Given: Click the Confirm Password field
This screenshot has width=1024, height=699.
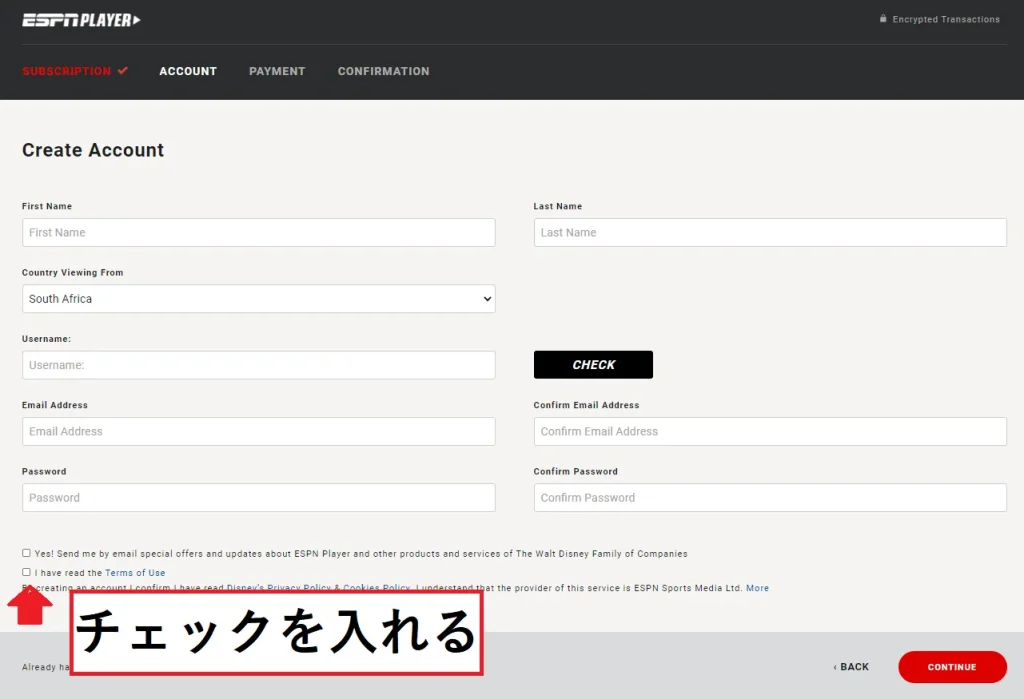Looking at the screenshot, I should pos(770,498).
